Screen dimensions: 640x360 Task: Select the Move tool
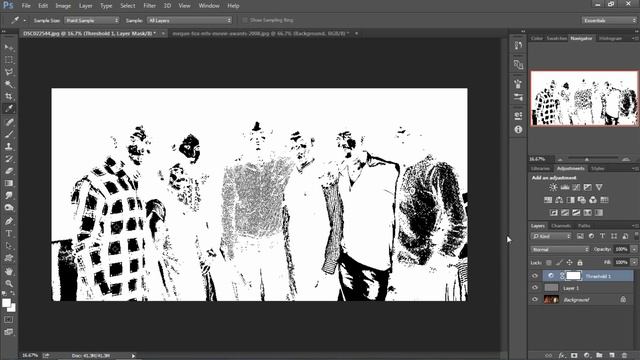(9, 48)
